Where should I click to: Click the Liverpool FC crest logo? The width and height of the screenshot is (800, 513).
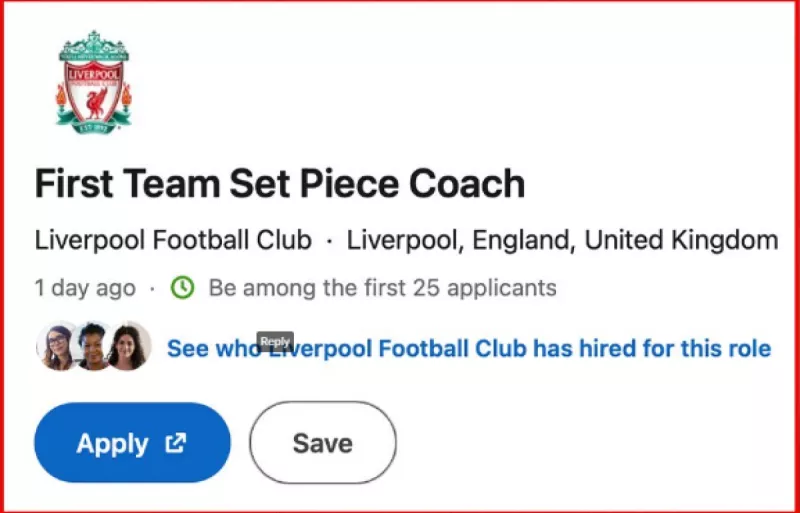point(93,82)
